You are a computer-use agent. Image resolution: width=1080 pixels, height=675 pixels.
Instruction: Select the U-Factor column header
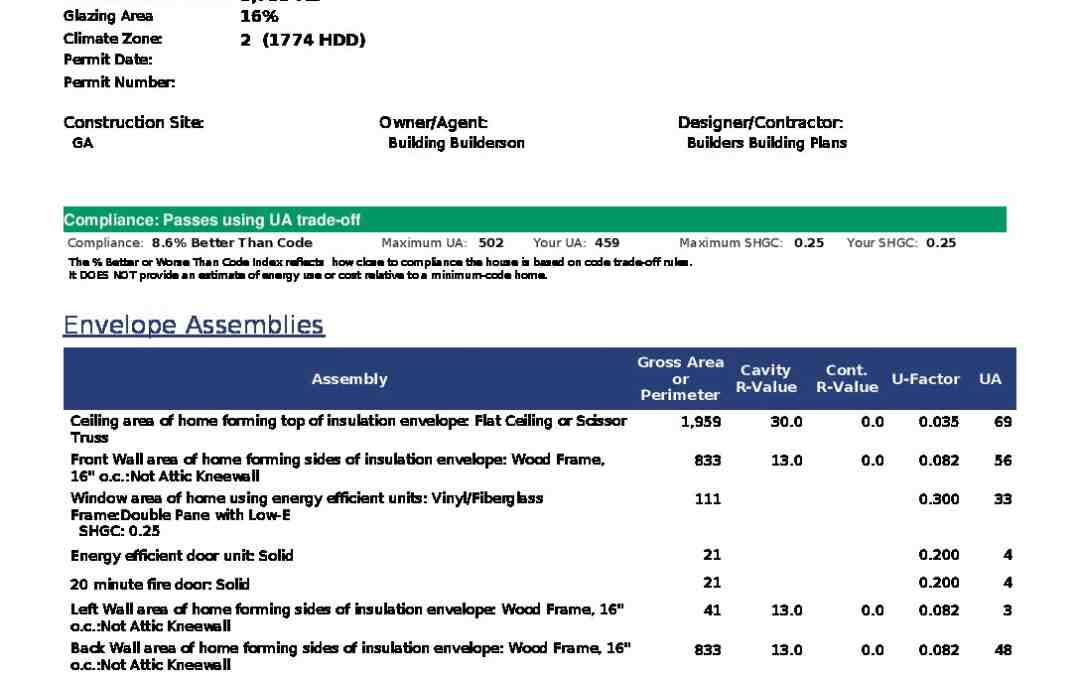click(925, 379)
